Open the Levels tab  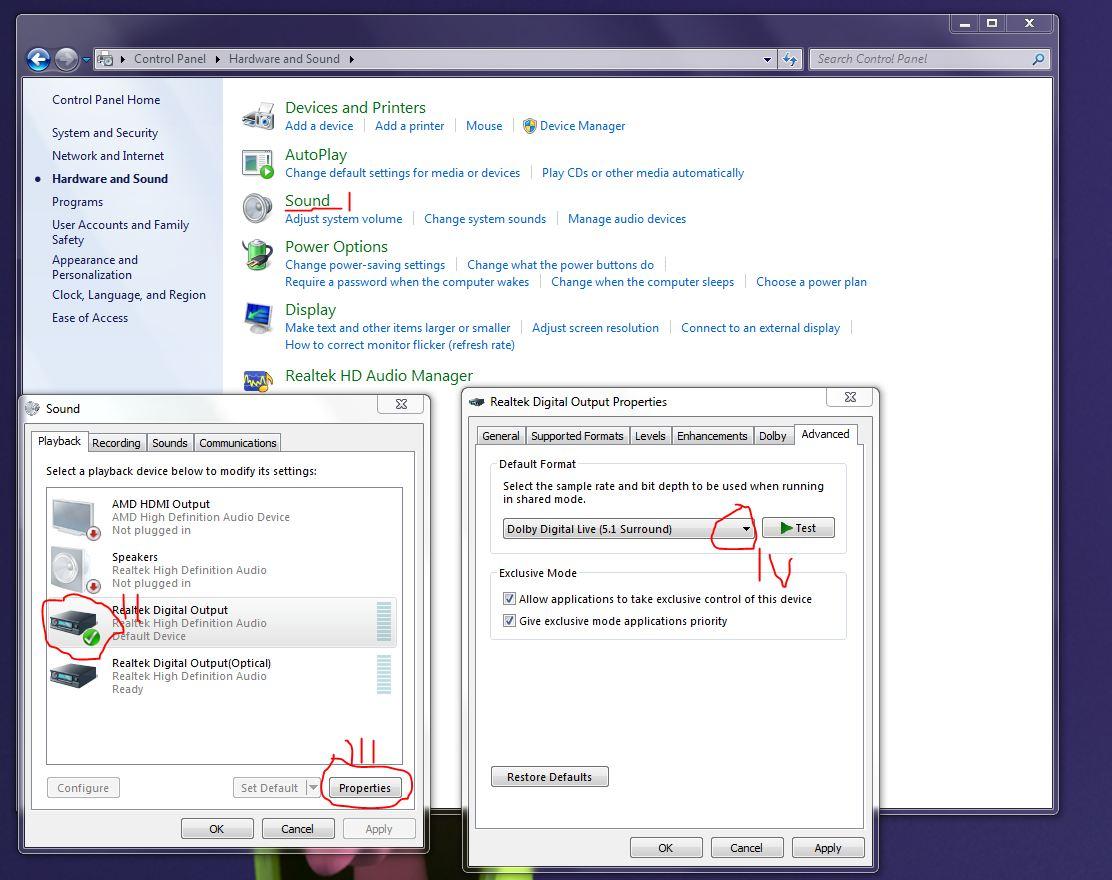coord(650,435)
